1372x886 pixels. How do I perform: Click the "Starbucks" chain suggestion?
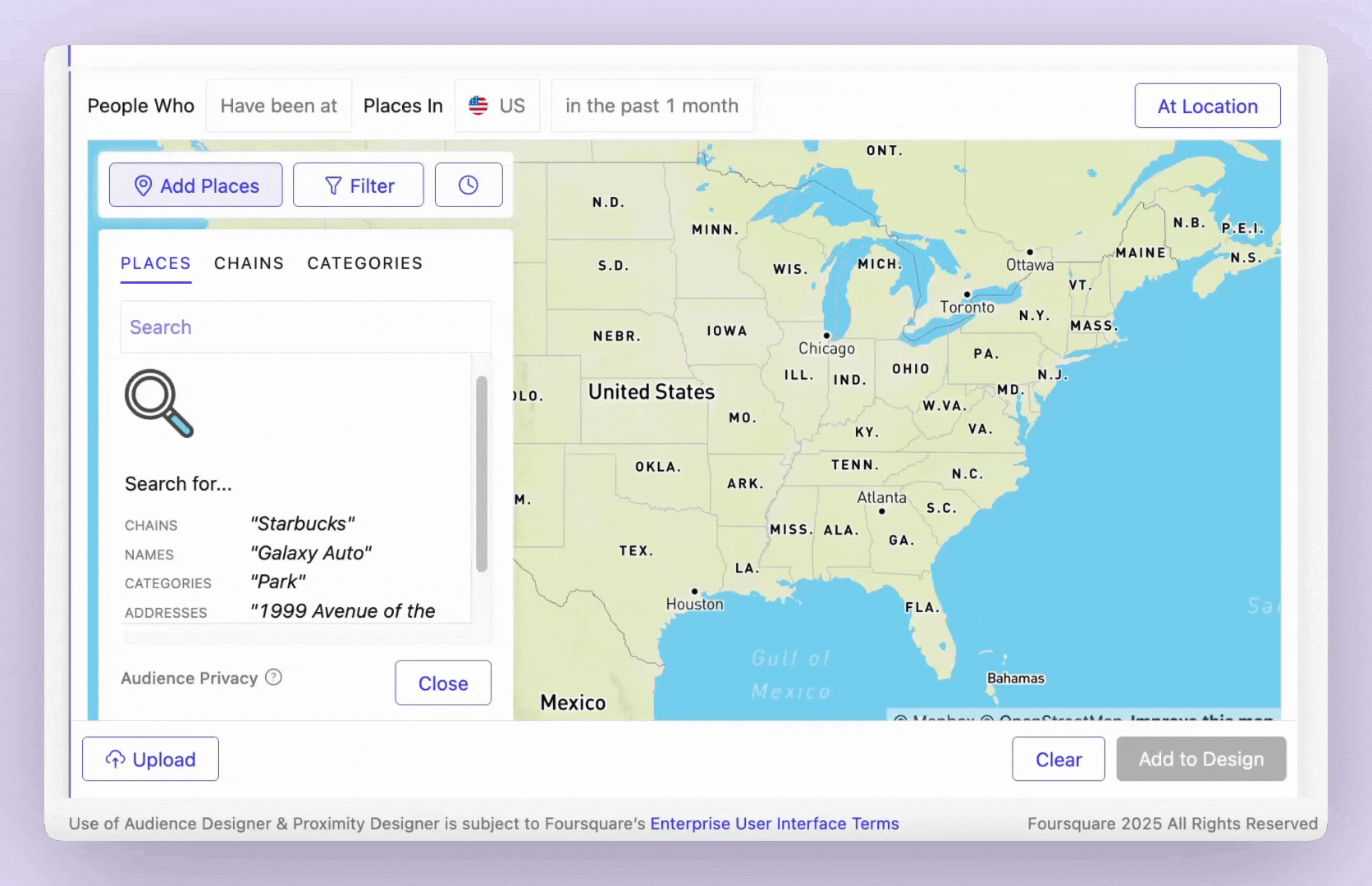coord(302,523)
